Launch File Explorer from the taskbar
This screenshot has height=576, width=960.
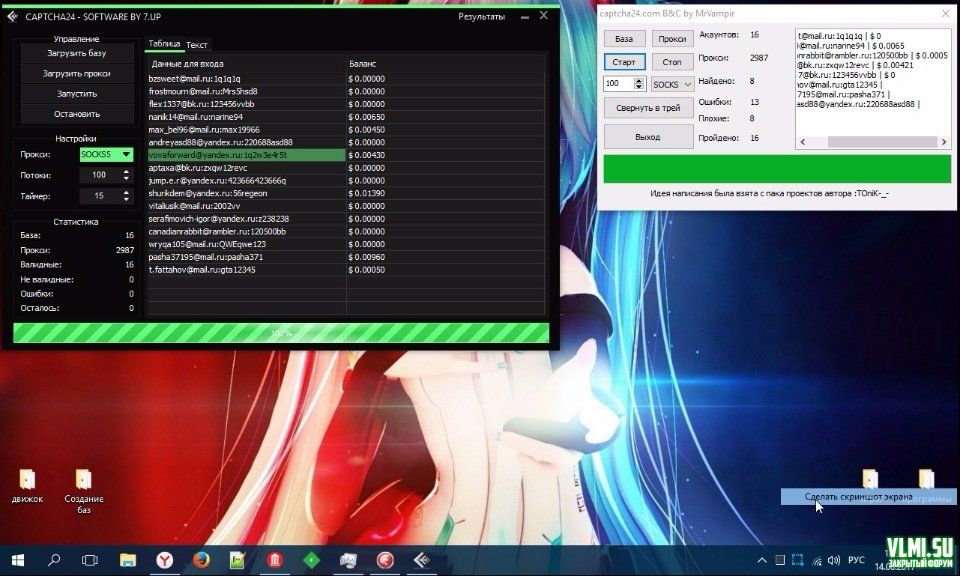click(128, 560)
